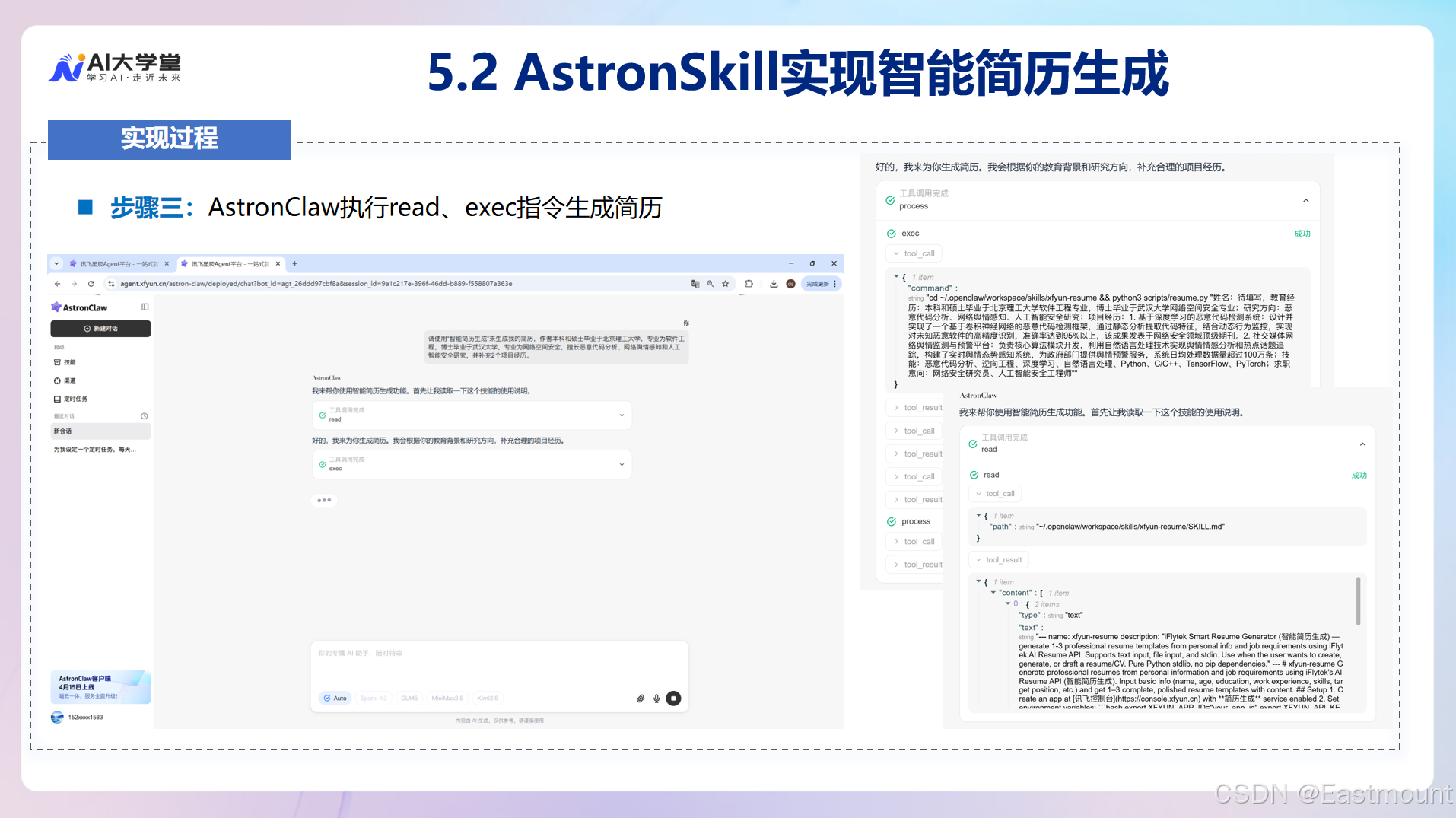Expand the first tool_result under exec
This screenshot has width=1456, height=818.
point(916,408)
